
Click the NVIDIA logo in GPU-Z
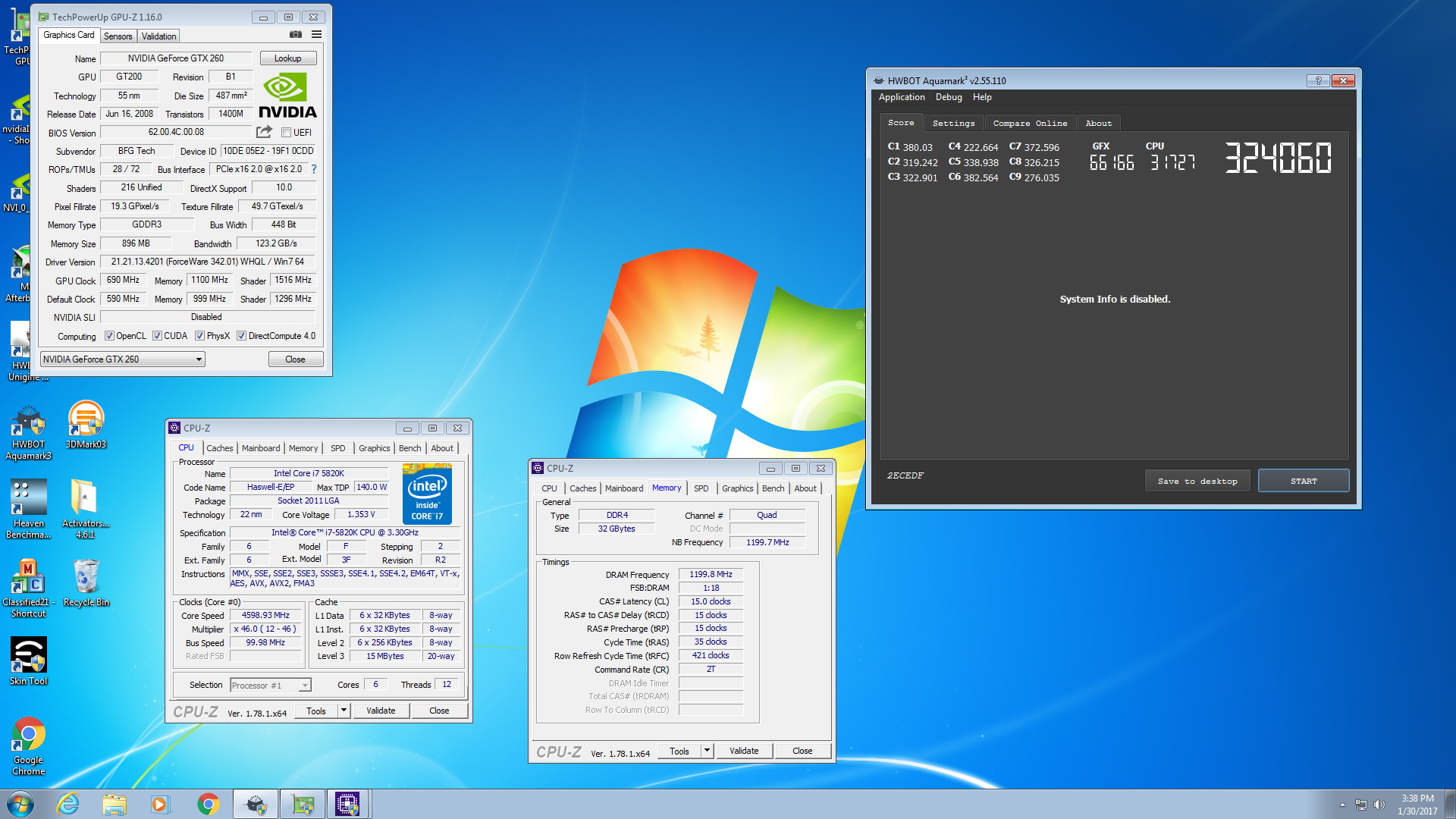pos(287,96)
